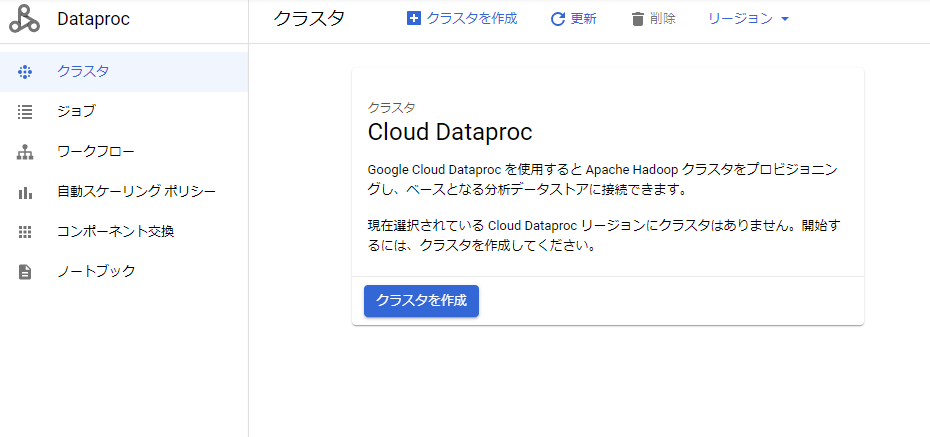Click the クラスタ sidebar icon
930x437 pixels.
point(25,72)
